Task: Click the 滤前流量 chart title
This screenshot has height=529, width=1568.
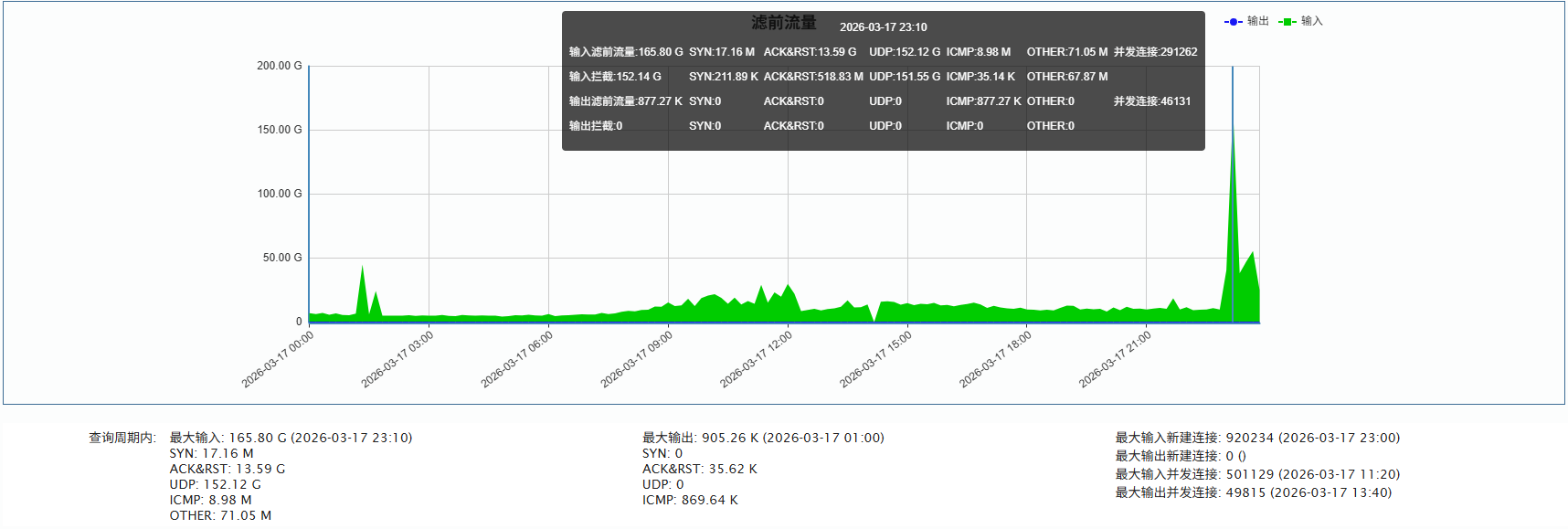Action: [783, 23]
